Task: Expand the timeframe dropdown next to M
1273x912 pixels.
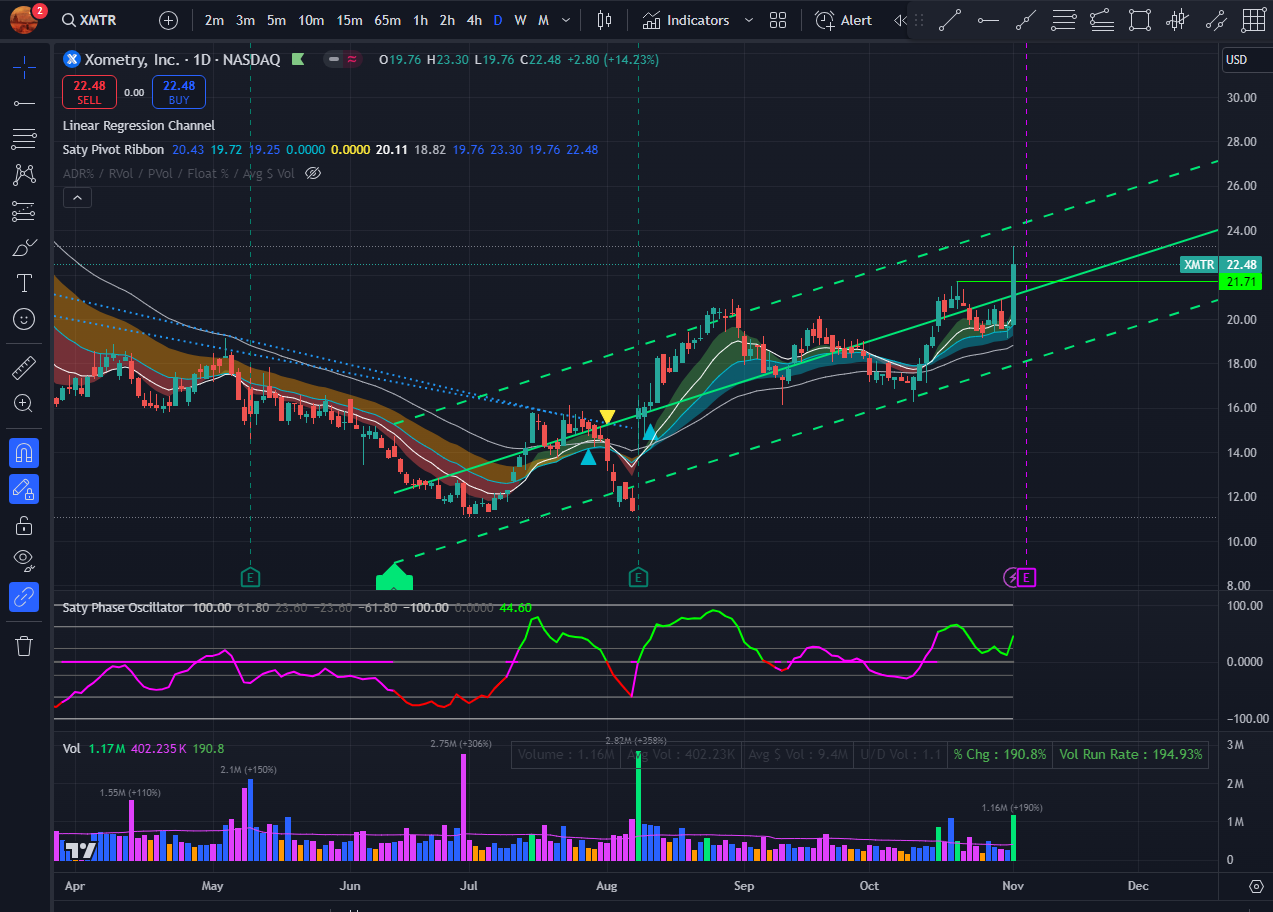Action: (x=565, y=19)
